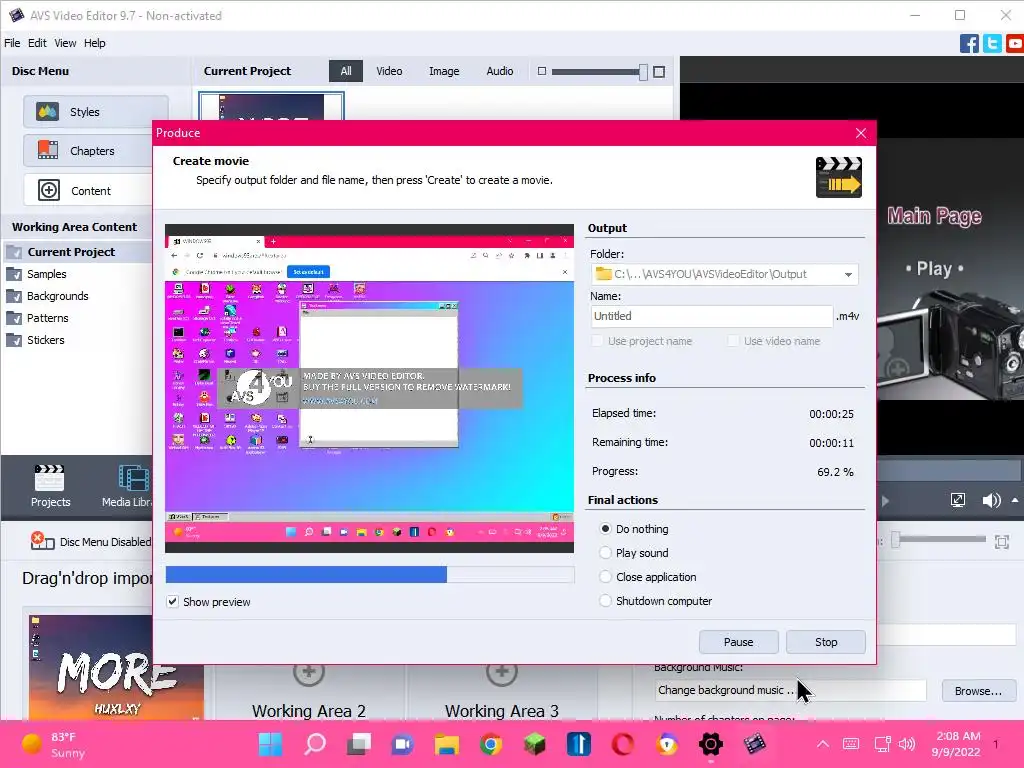The height and width of the screenshot is (768, 1024).
Task: Open the Content section
Action: pos(88,191)
